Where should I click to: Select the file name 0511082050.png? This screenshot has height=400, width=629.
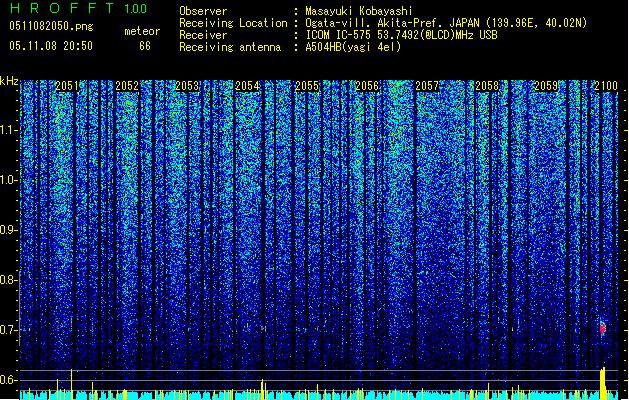point(51,26)
